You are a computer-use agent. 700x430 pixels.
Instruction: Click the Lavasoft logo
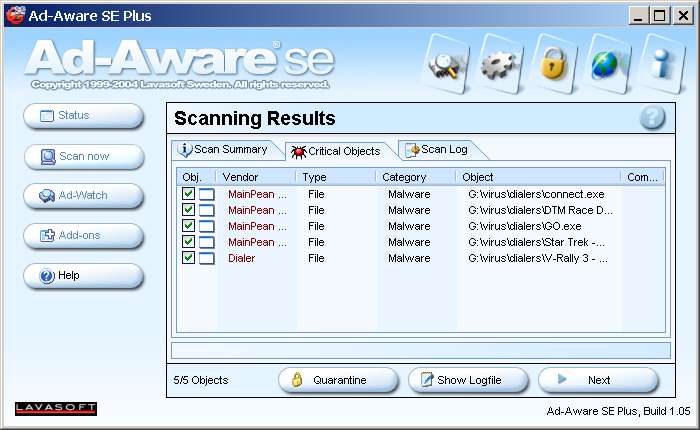point(56,408)
